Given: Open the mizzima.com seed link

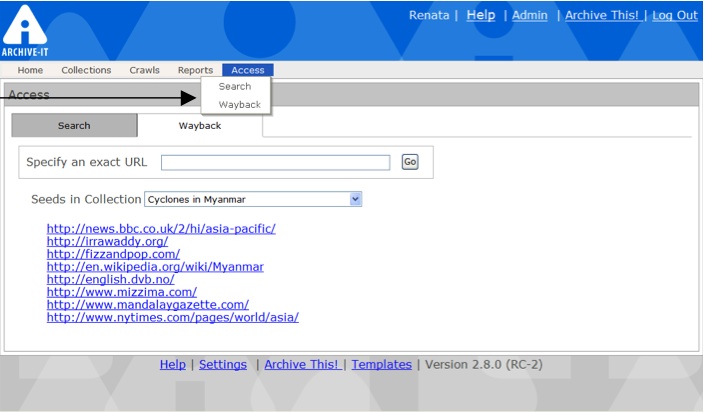Looking at the screenshot, I should tap(122, 292).
